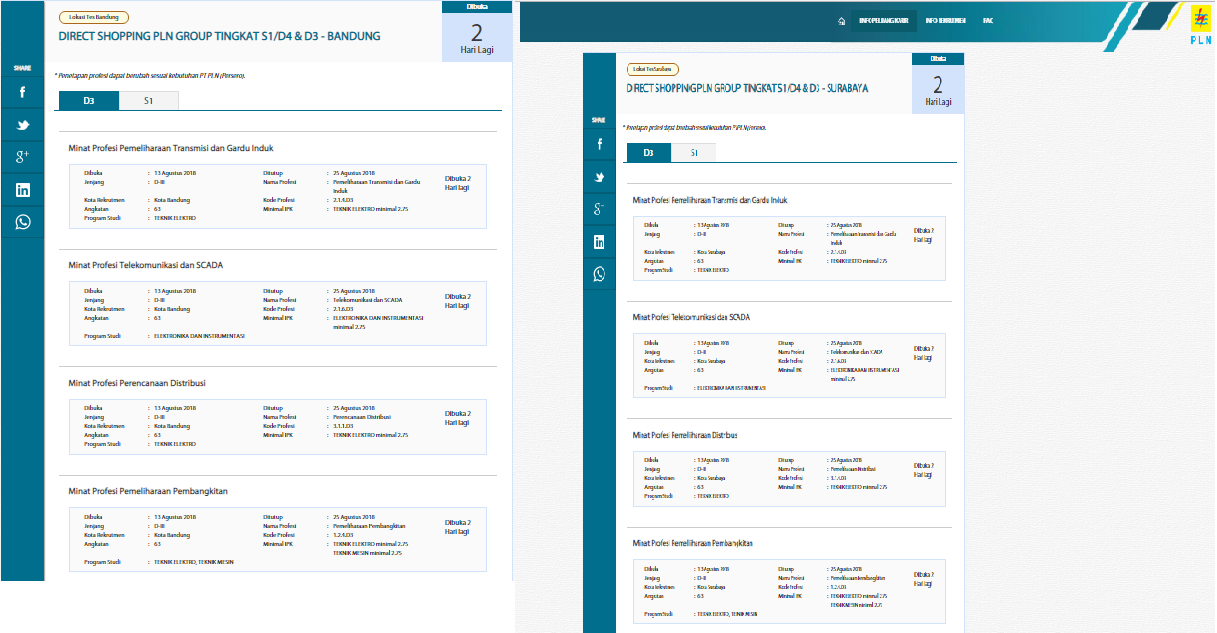This screenshot has width=1217, height=633.
Task: Open Bandung Perencanaan Distribusi heading
Action: pos(137,382)
